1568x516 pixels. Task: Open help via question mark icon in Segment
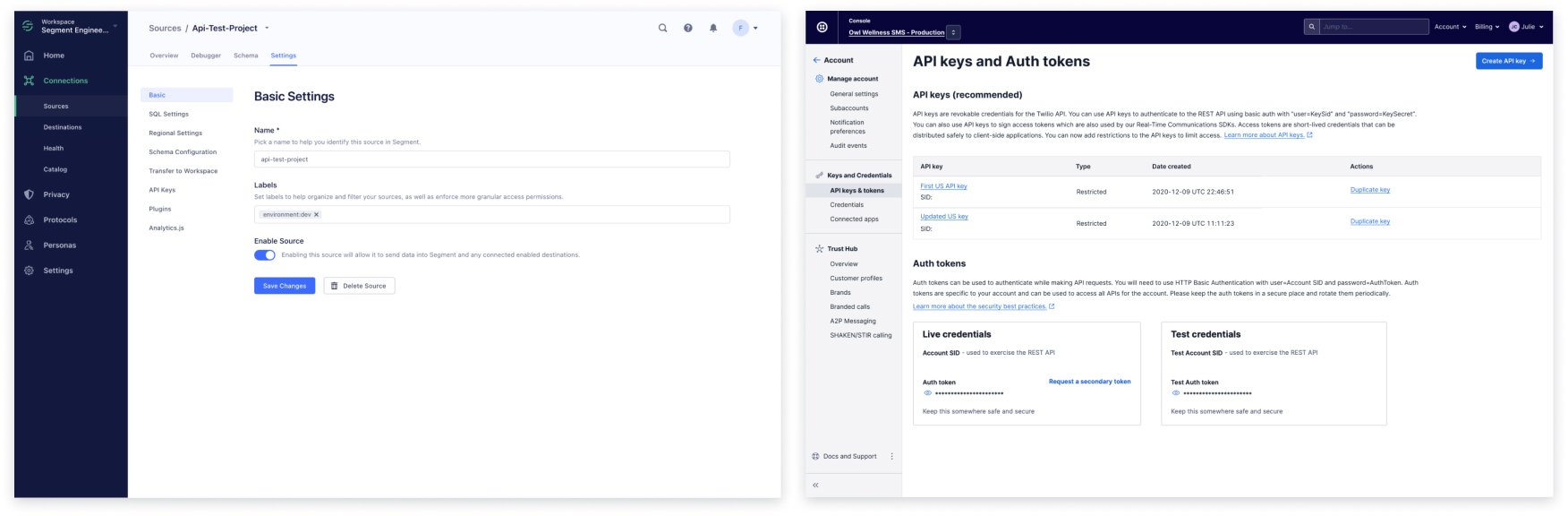[688, 28]
